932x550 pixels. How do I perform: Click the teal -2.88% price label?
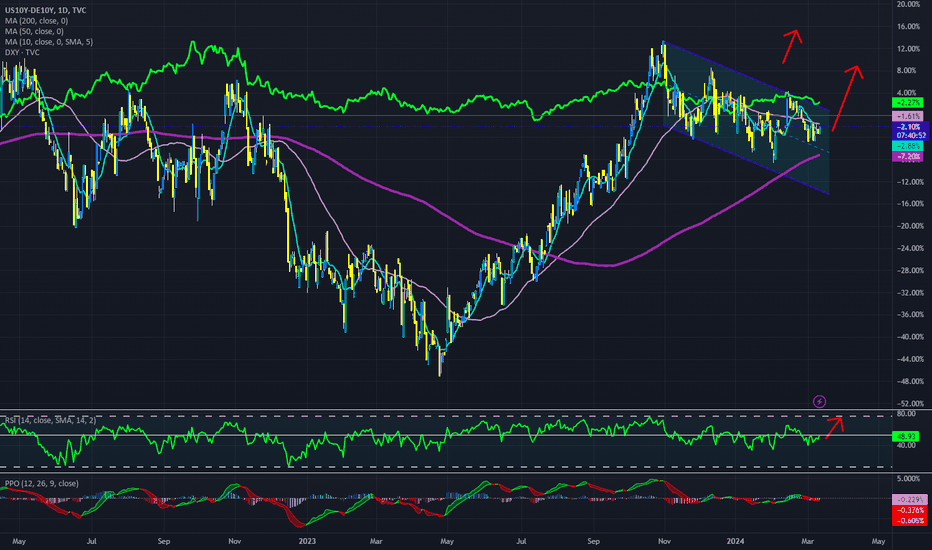pyautogui.click(x=908, y=146)
